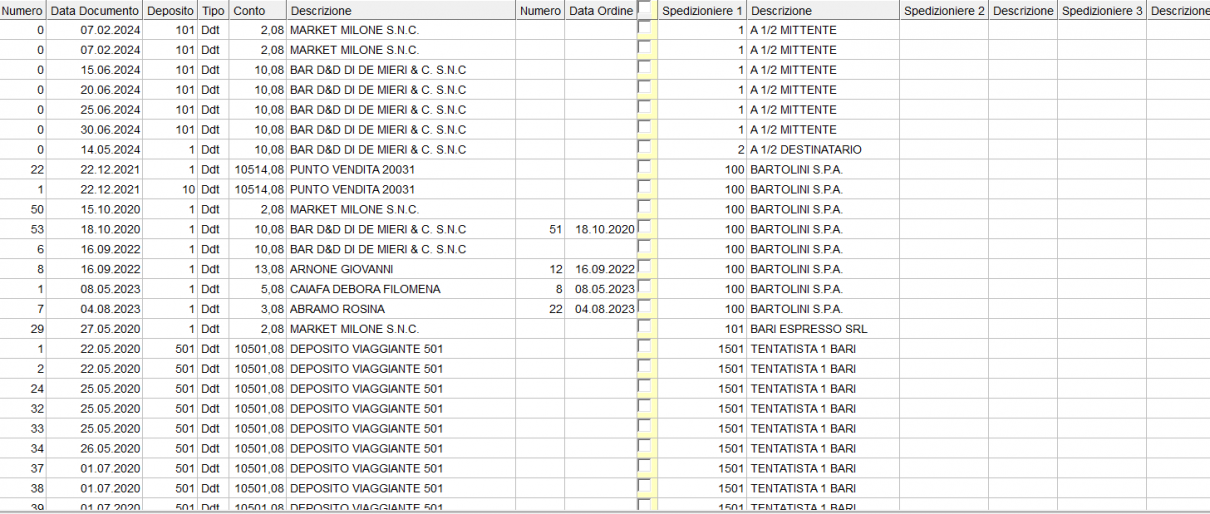Viewport: 1210px width, 514px height.
Task: Click the Data Ordine column header
Action: point(600,10)
